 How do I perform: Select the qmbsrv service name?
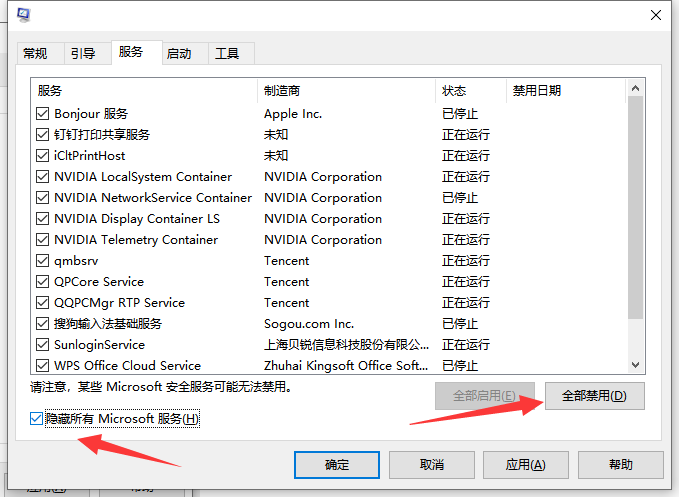coord(76,261)
